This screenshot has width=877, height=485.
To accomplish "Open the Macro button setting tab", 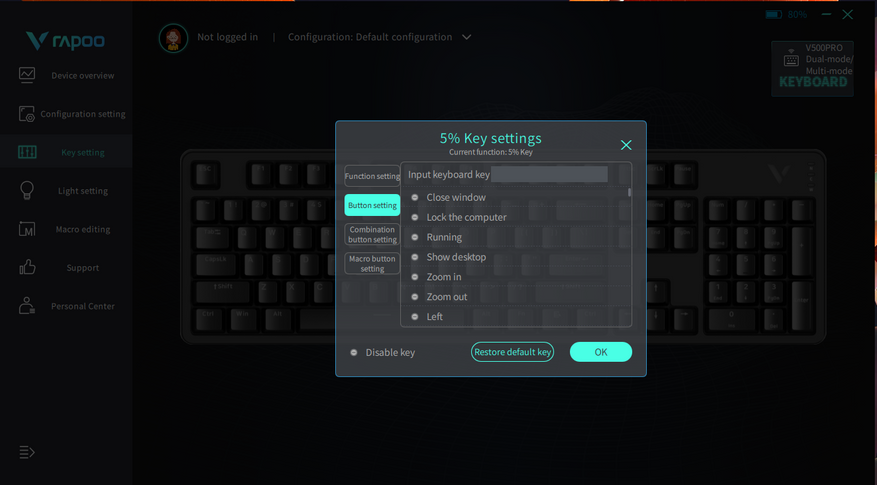I will 372,263.
